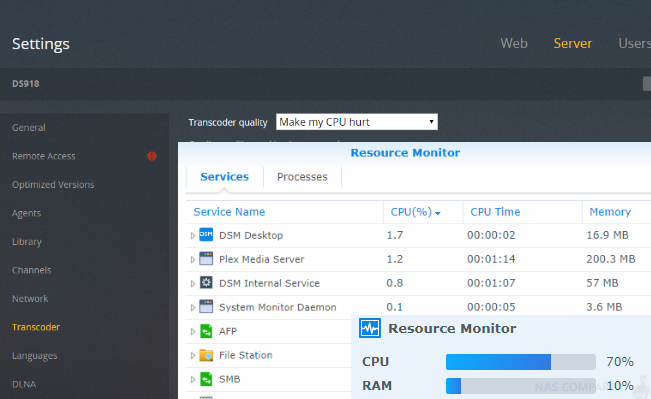
Task: Click the 1.2 CPU percentage value
Action: pos(395,259)
